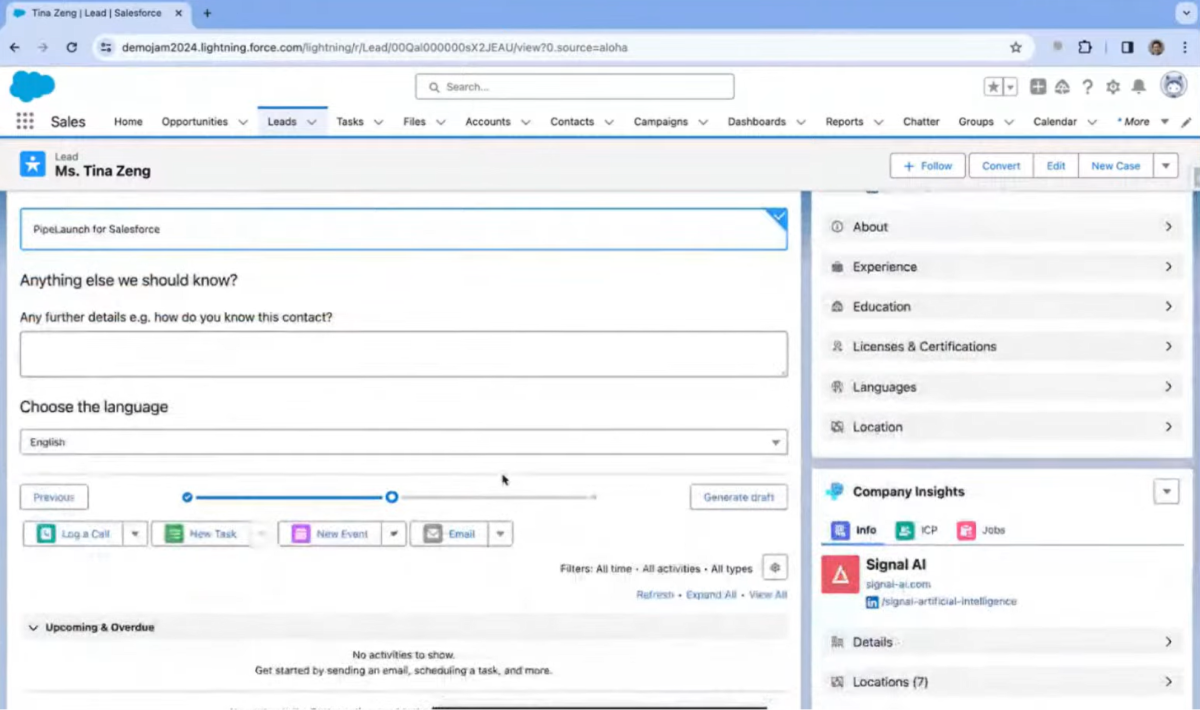Click the Log a Call icon
This screenshot has width=1200, height=710.
[x=46, y=534]
